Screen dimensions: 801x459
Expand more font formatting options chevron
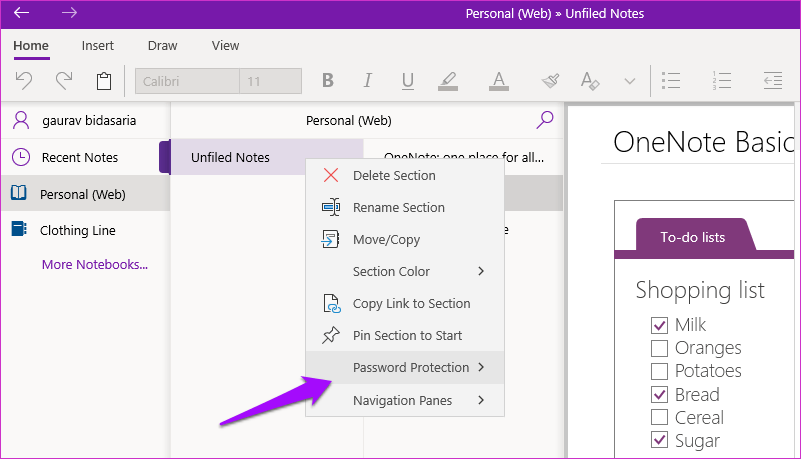point(630,81)
